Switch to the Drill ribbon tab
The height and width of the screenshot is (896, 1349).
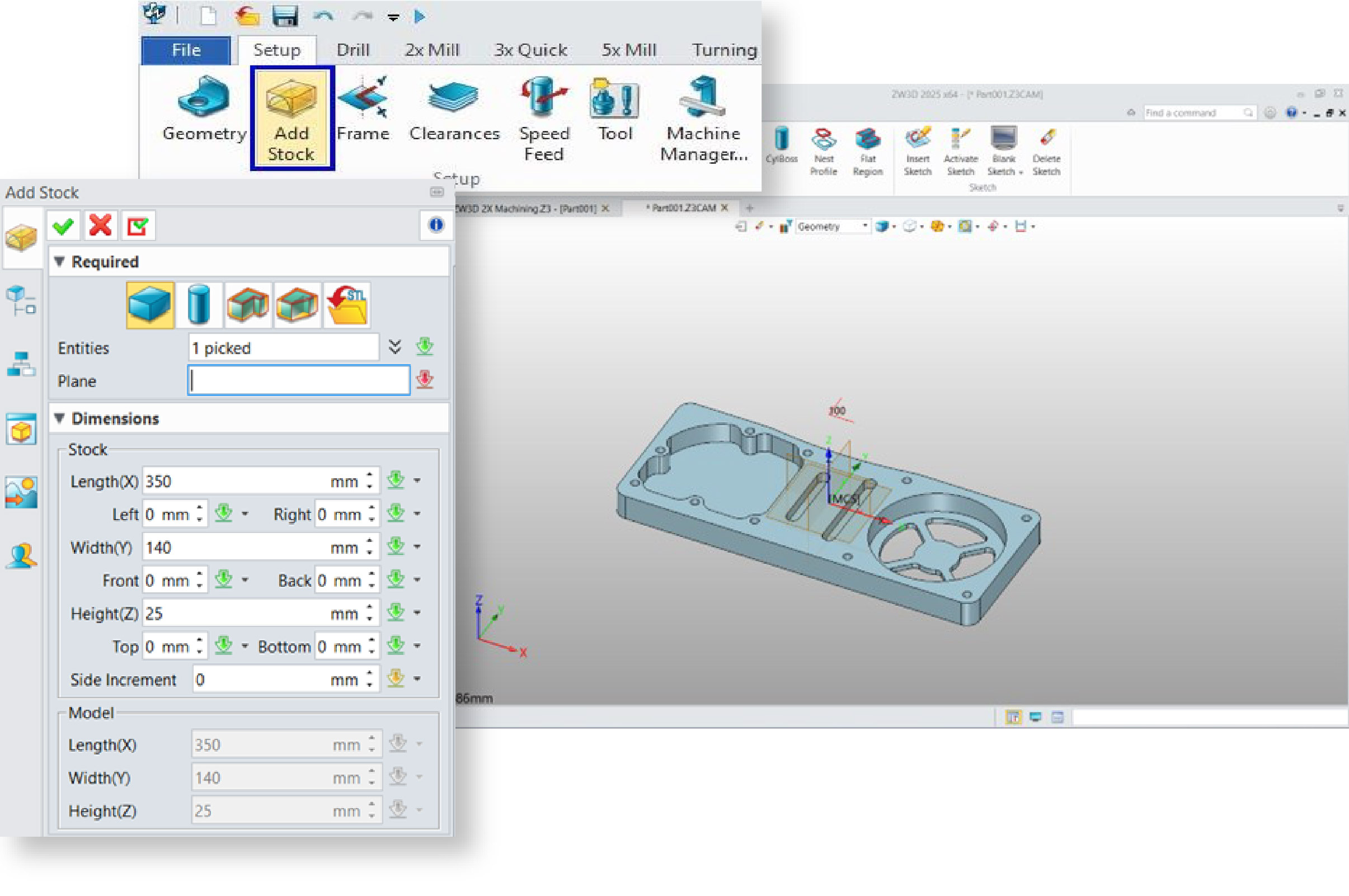tap(352, 50)
